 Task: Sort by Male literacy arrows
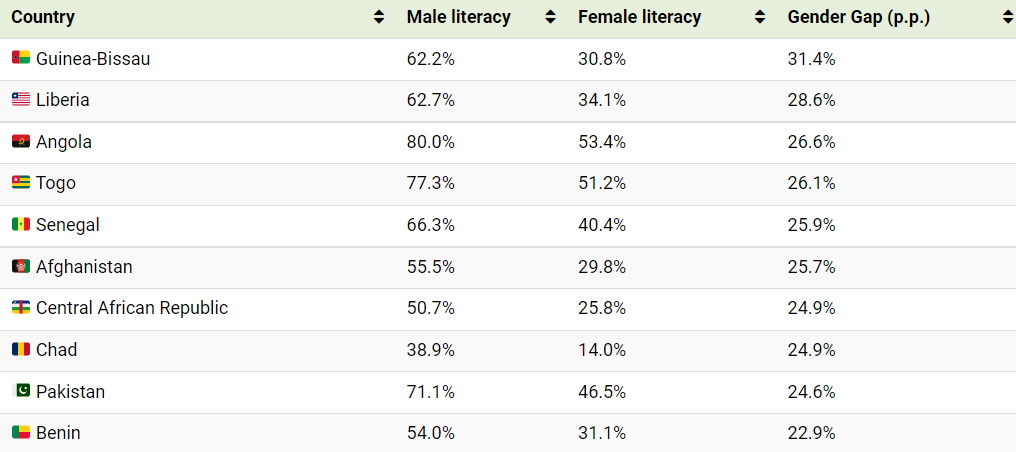(x=550, y=17)
